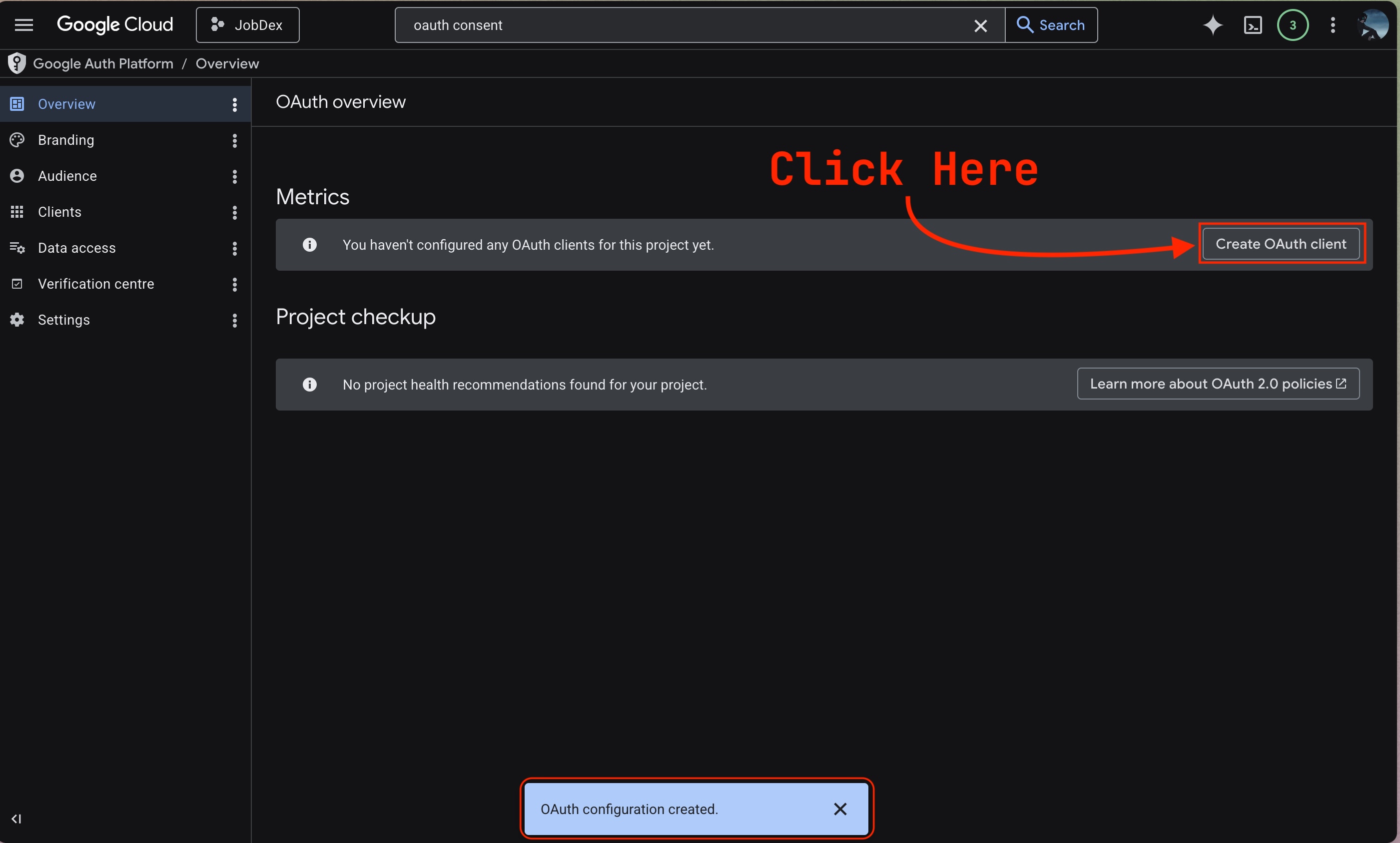Collapse the sidebar navigation panel
The width and height of the screenshot is (1400, 843).
[16, 819]
